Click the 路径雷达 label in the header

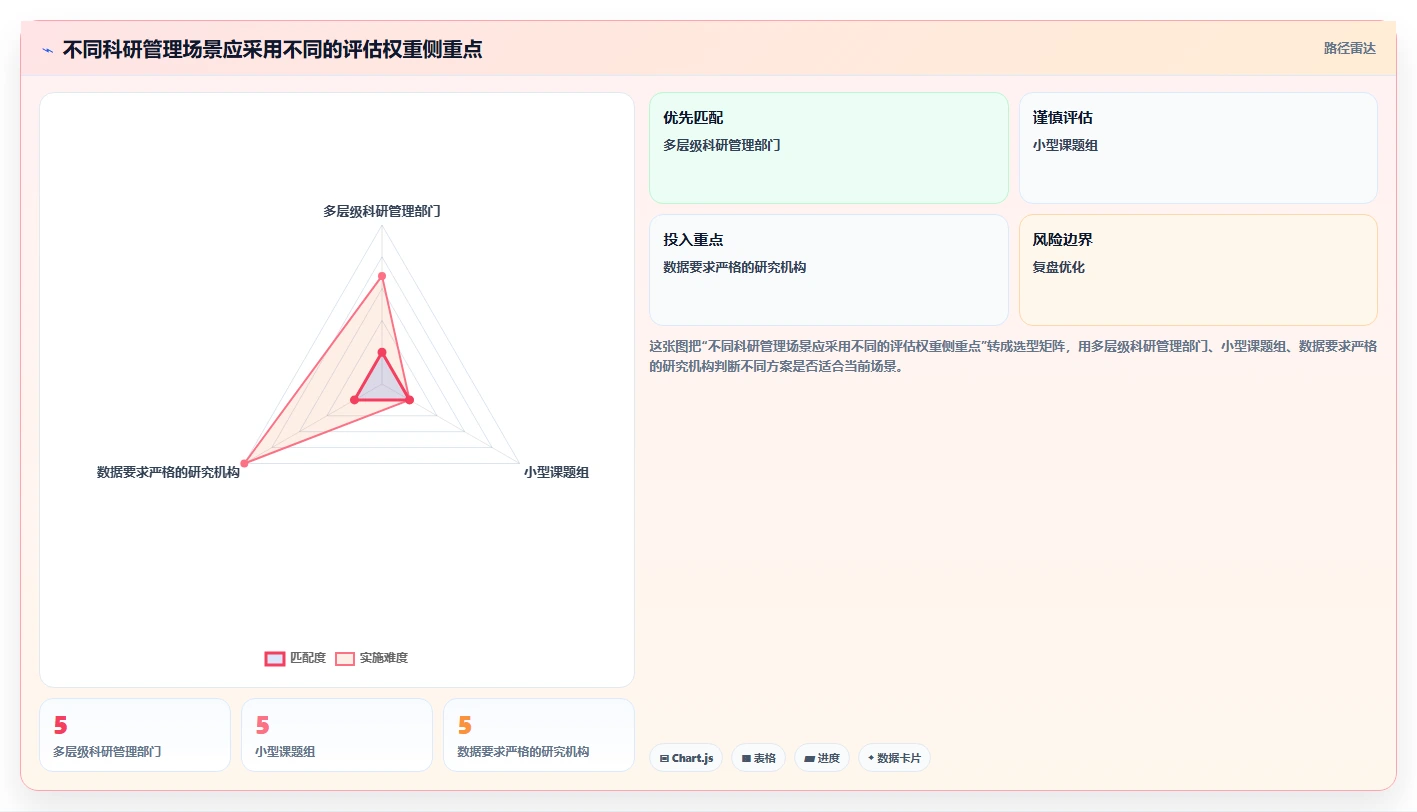click(1350, 48)
